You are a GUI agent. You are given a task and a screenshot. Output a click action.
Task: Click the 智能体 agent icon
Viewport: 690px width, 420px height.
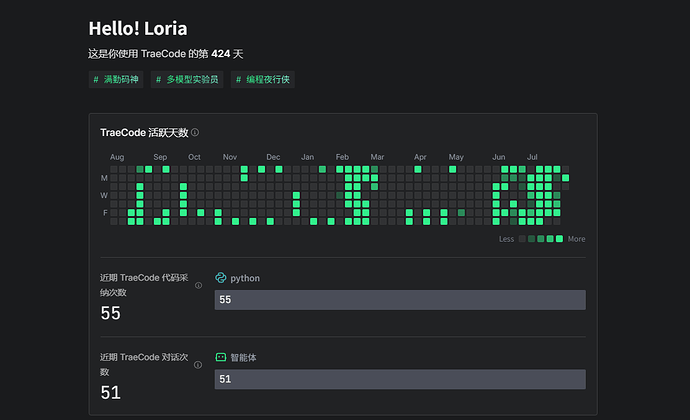[x=220, y=357]
